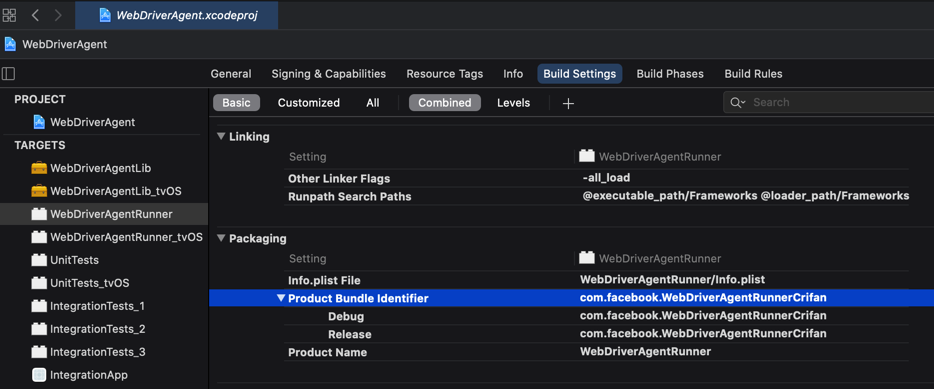Click the WebDriverAgent project blueprint icon in sidebar
This screenshot has height=389, width=934.
point(39,122)
